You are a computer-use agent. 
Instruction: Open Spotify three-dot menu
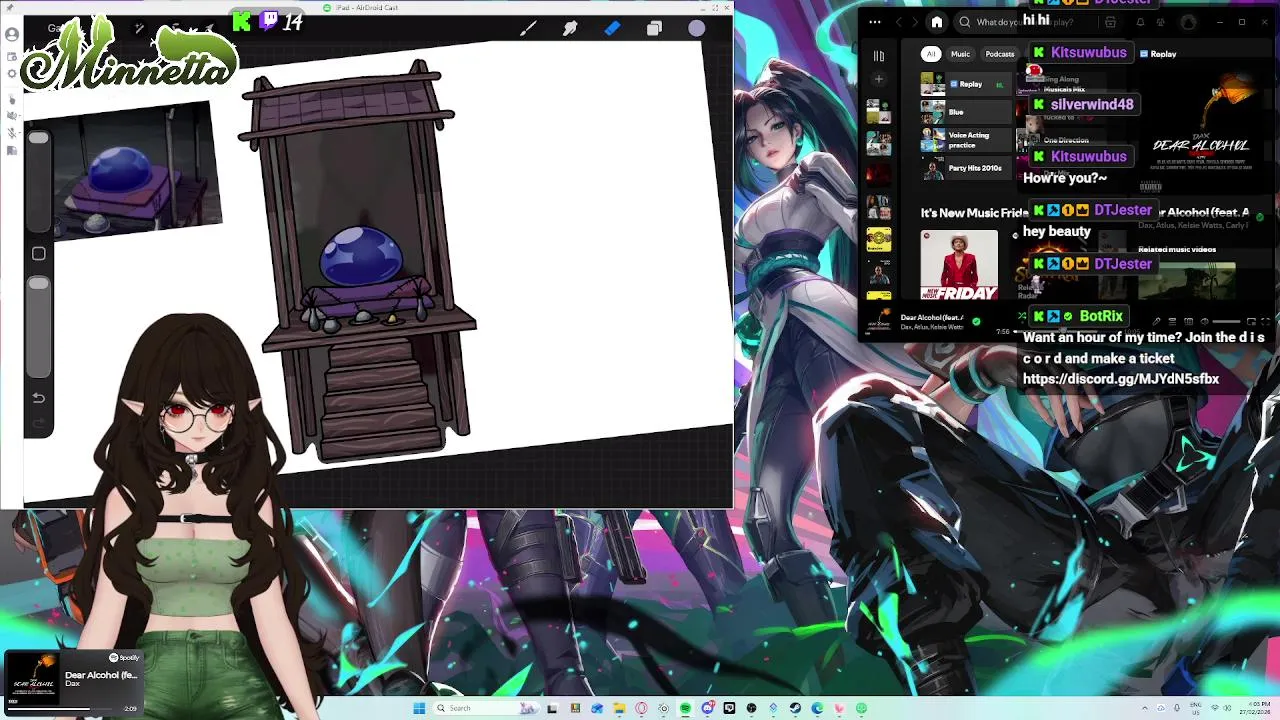point(875,22)
